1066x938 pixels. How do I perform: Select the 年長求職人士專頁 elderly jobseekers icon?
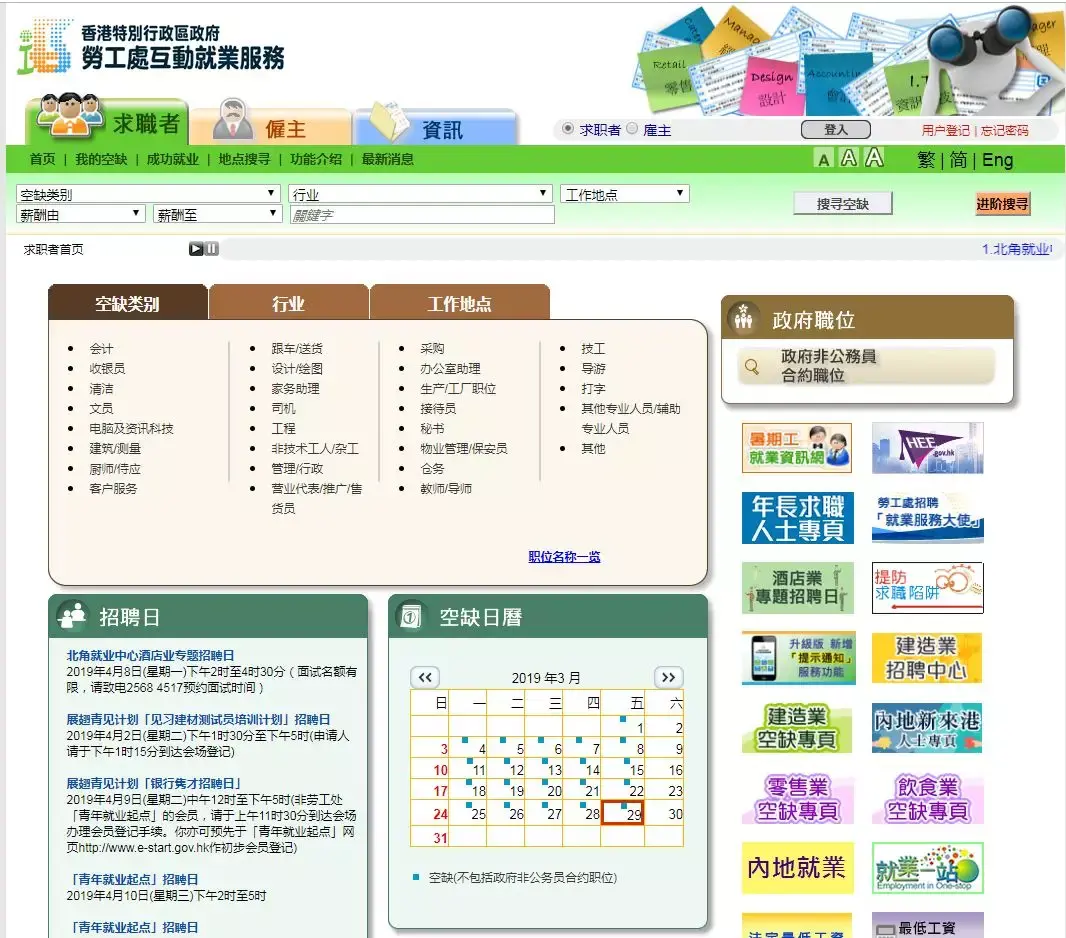pos(796,517)
